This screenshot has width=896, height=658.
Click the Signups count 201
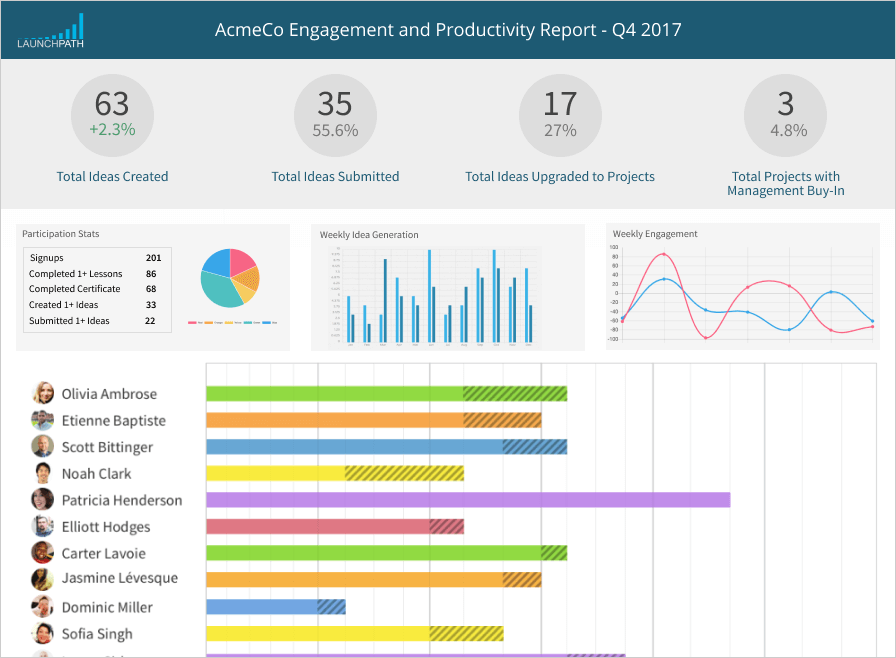(x=153, y=258)
